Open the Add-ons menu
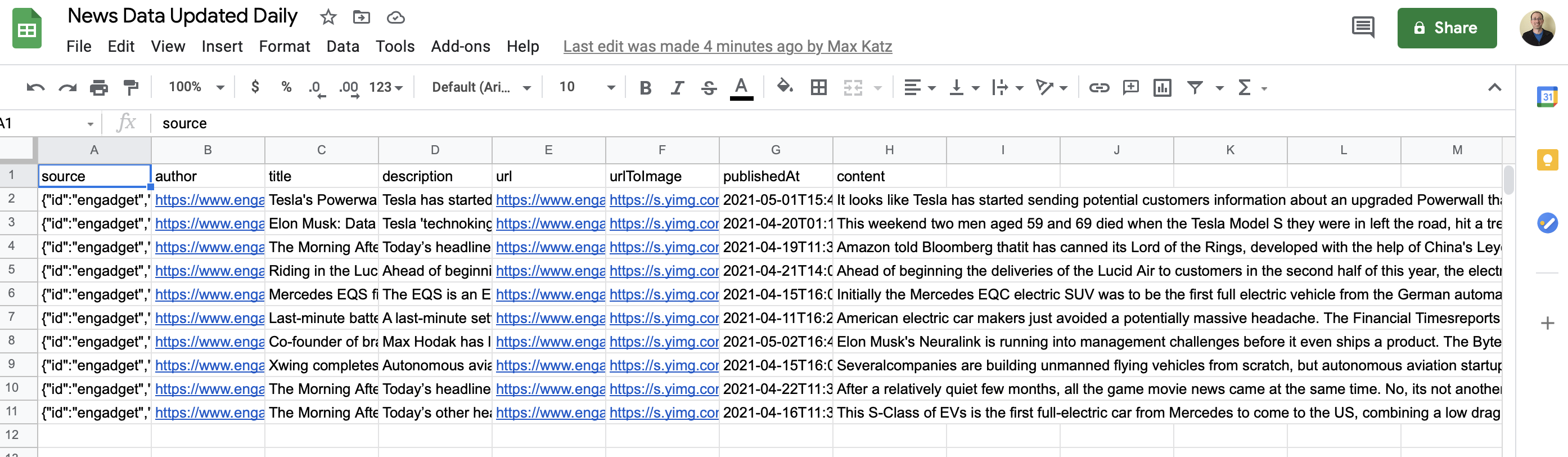 coord(460,46)
